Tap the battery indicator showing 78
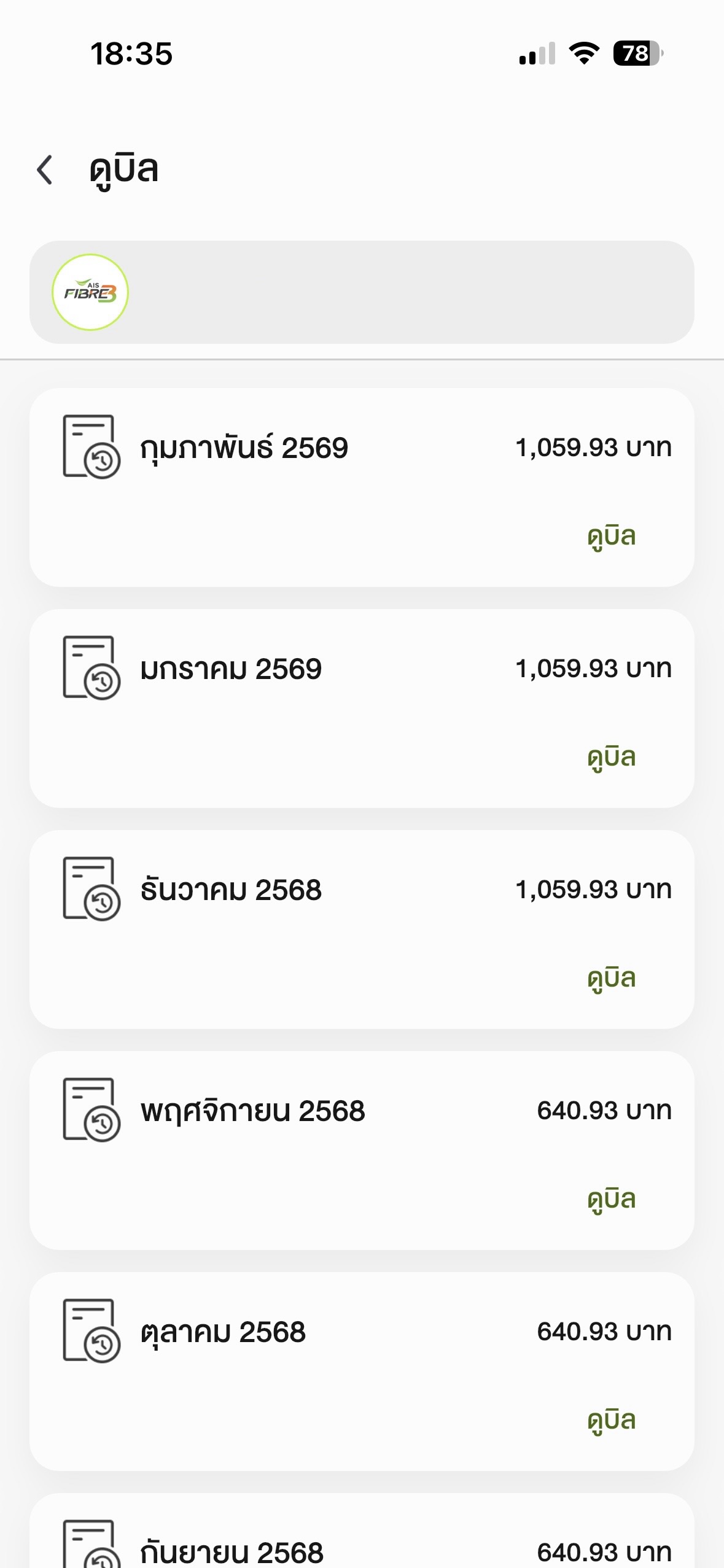Screen dimensions: 724x1568 (x=637, y=53)
